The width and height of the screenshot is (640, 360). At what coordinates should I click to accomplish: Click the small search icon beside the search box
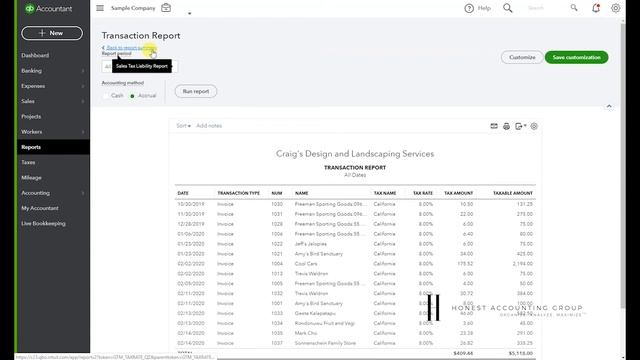tap(574, 8)
